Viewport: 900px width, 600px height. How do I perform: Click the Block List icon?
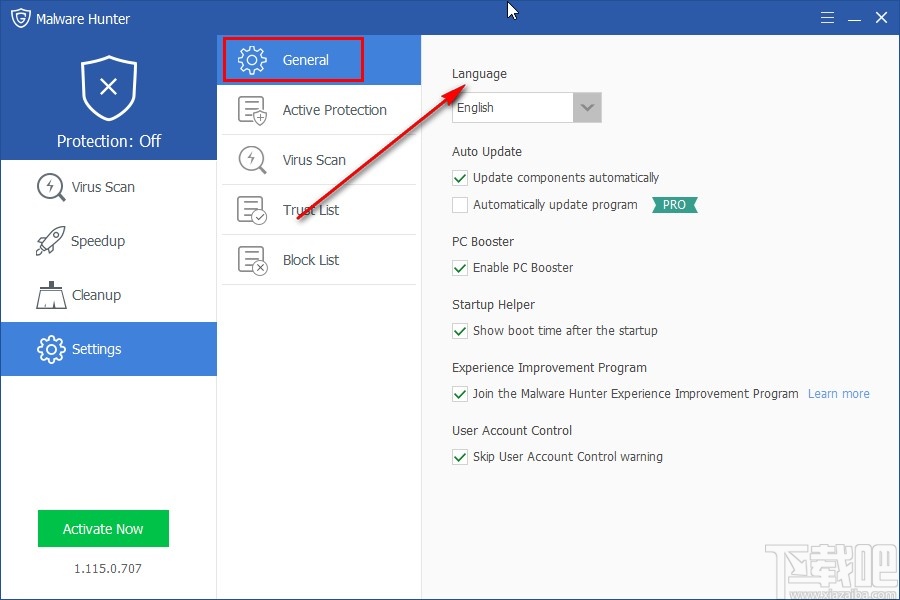point(252,259)
